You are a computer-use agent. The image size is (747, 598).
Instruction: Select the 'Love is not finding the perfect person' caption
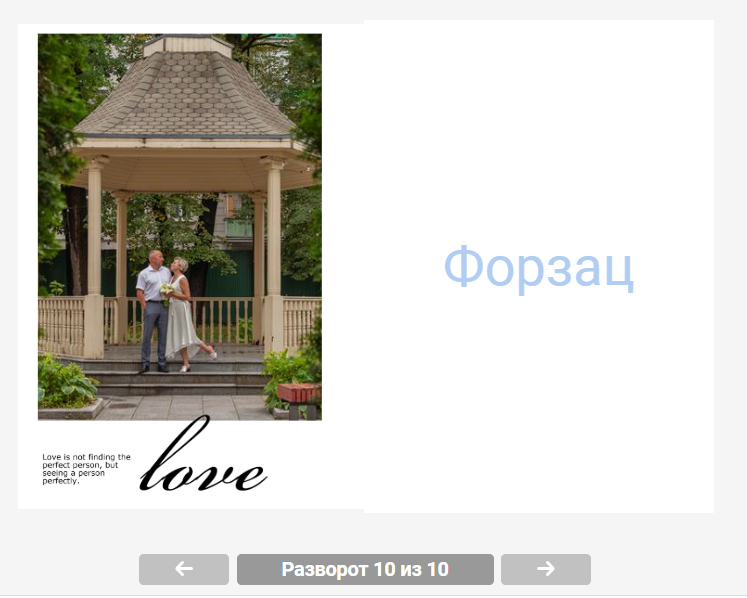(86, 469)
